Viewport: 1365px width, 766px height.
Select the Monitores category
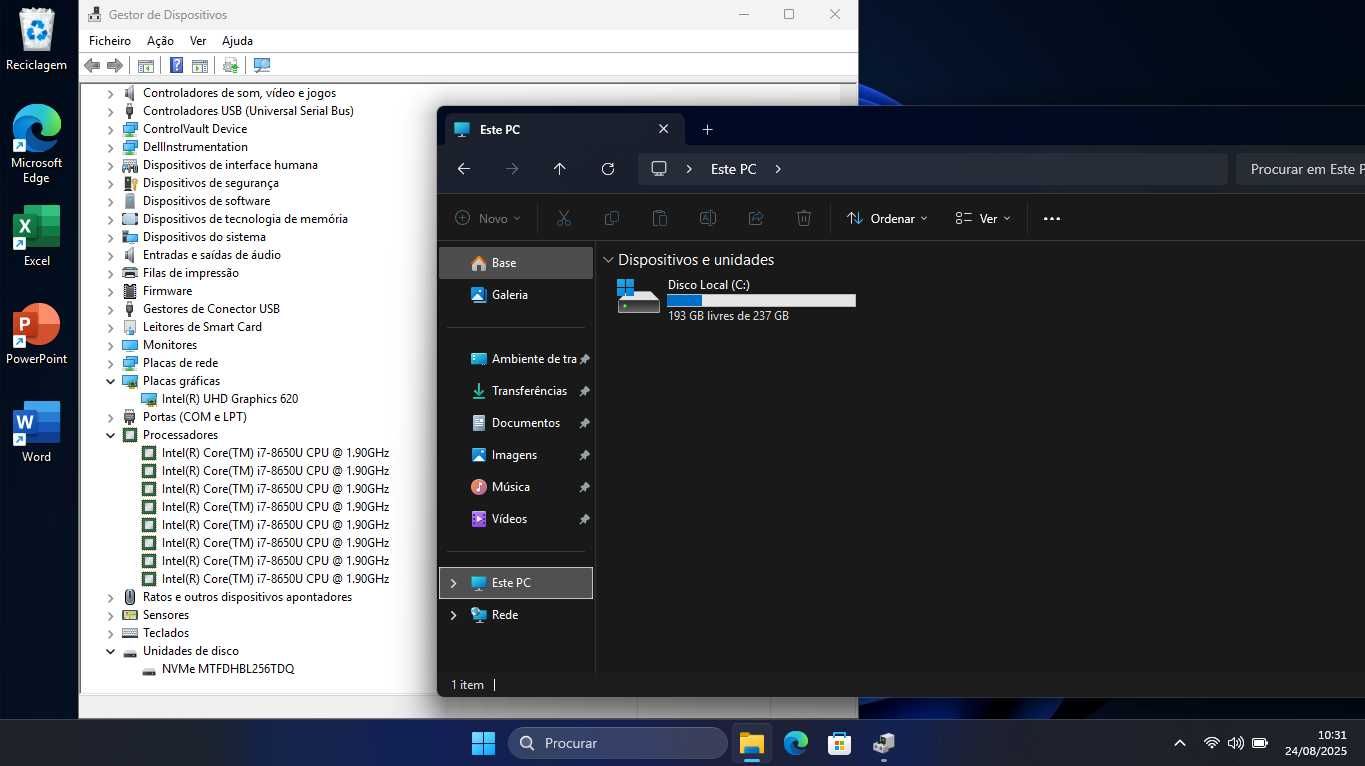point(170,345)
